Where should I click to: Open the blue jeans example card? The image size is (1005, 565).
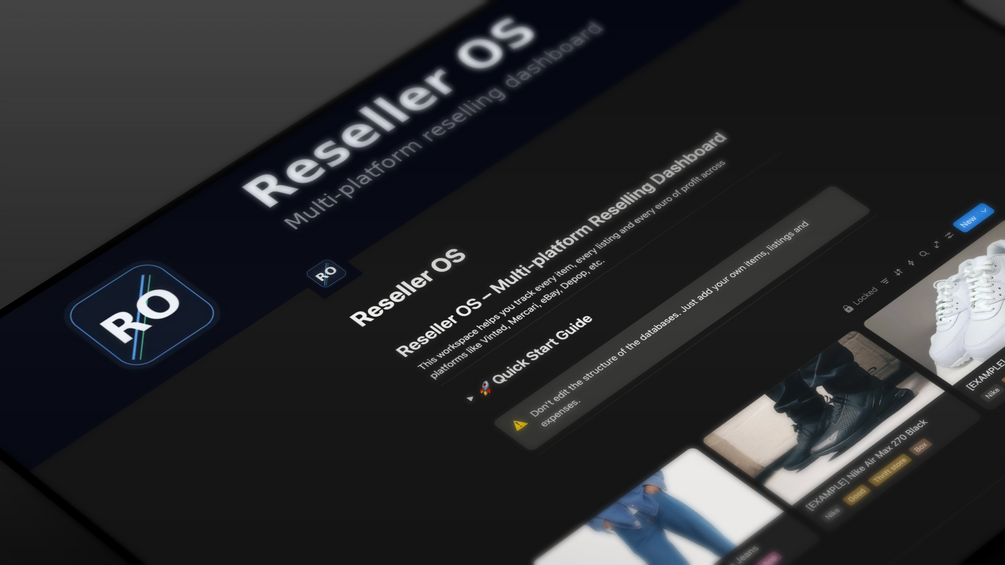667,512
